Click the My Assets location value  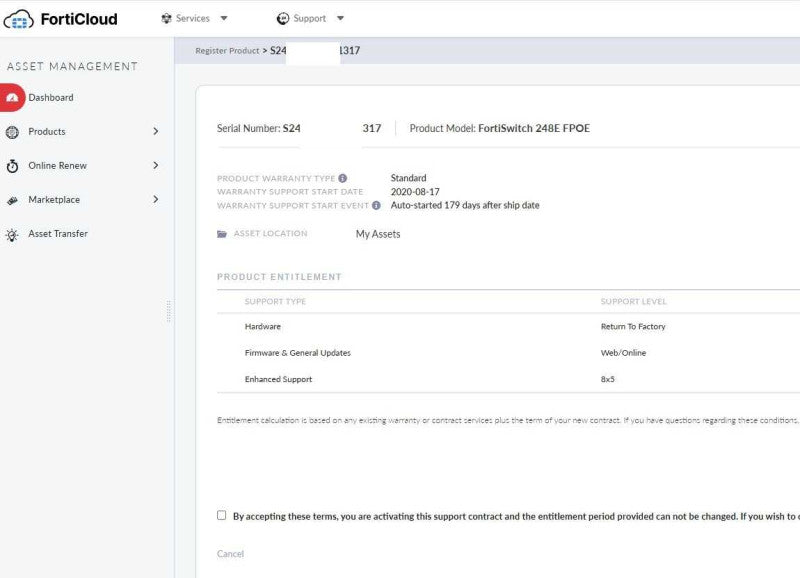378,234
